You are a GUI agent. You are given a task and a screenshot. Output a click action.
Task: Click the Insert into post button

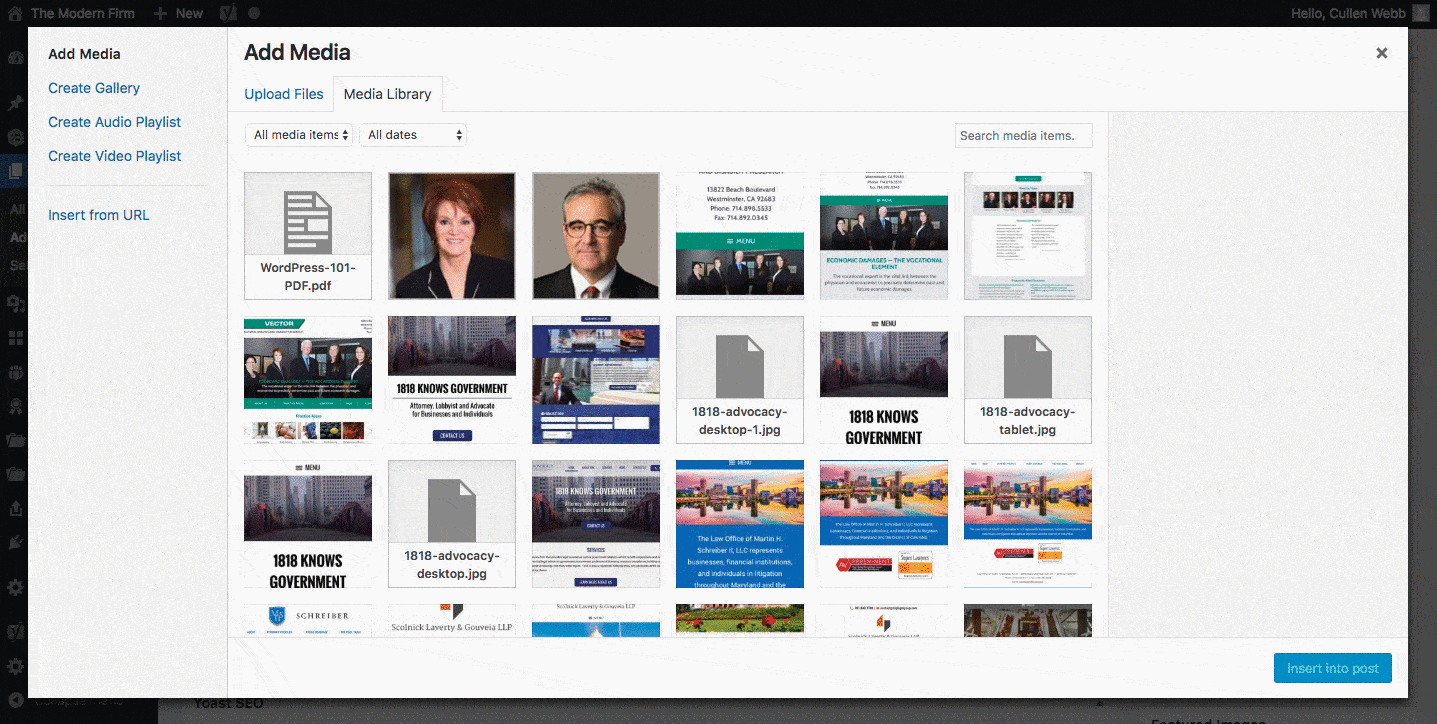point(1332,667)
